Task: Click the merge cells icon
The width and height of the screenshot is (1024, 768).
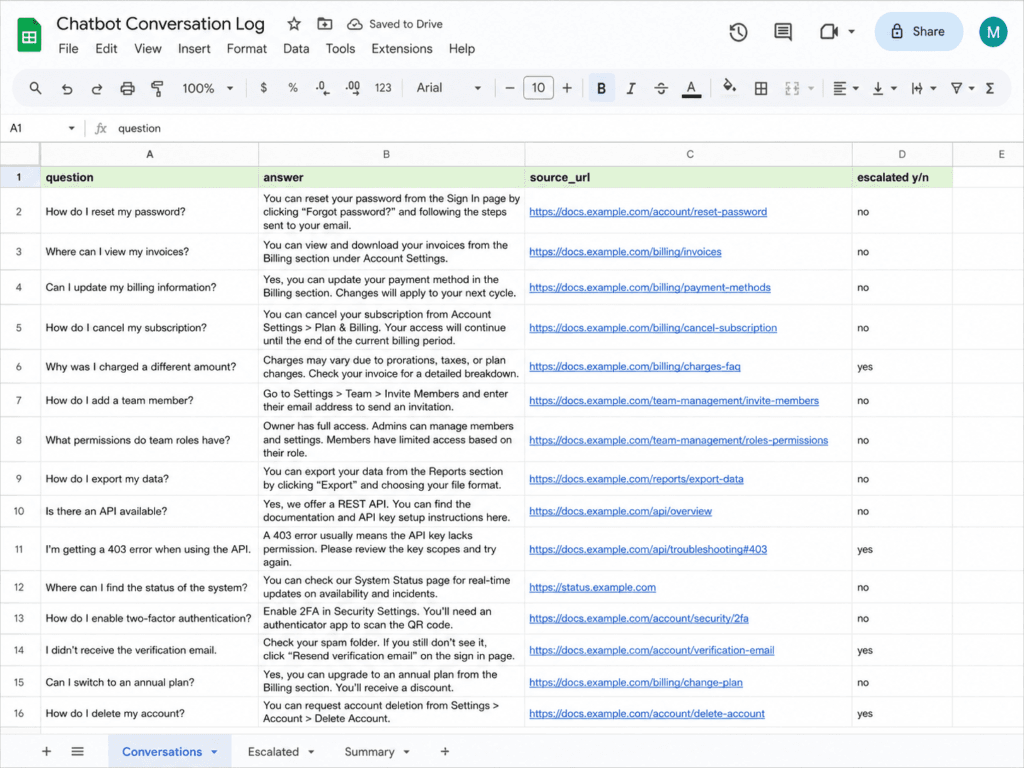Action: pos(792,88)
